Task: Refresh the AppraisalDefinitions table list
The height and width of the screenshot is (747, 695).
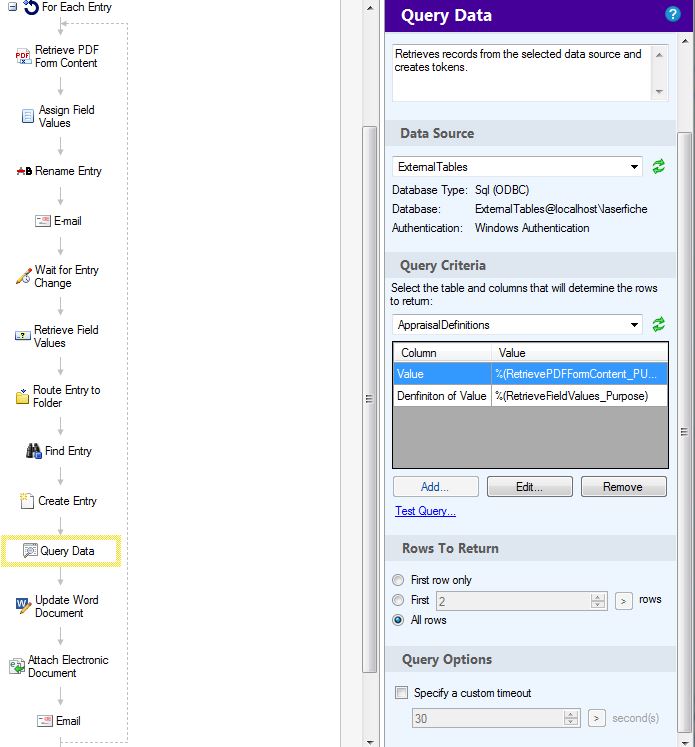Action: pyautogui.click(x=658, y=324)
